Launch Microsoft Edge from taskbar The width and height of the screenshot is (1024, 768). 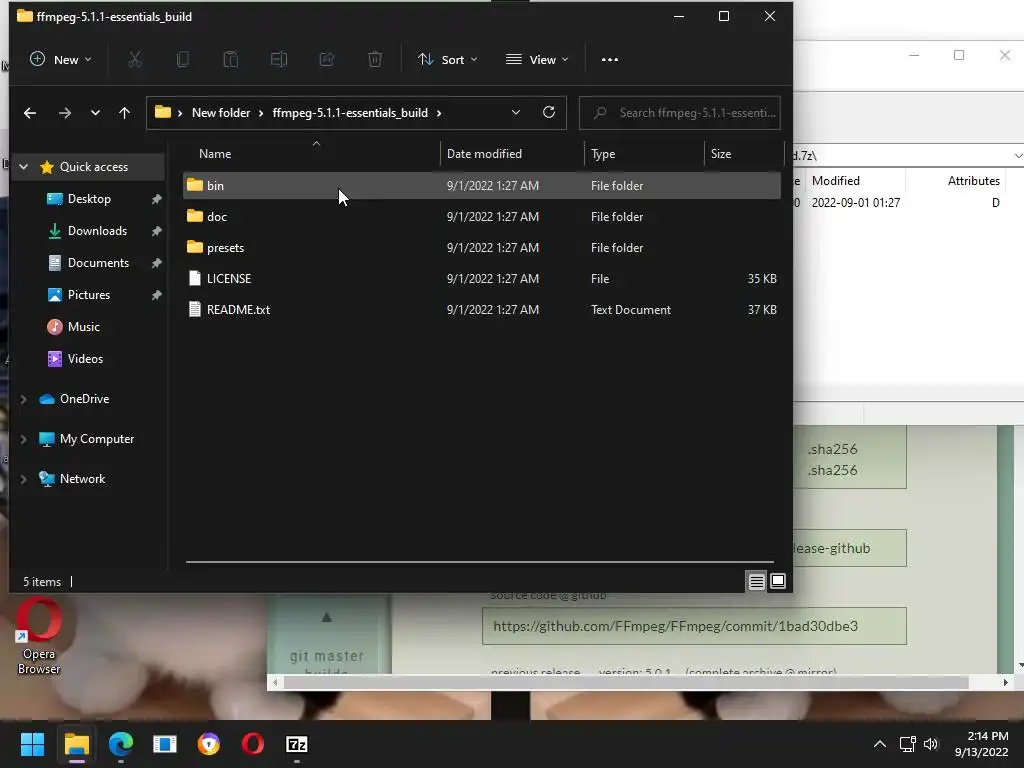(121, 744)
